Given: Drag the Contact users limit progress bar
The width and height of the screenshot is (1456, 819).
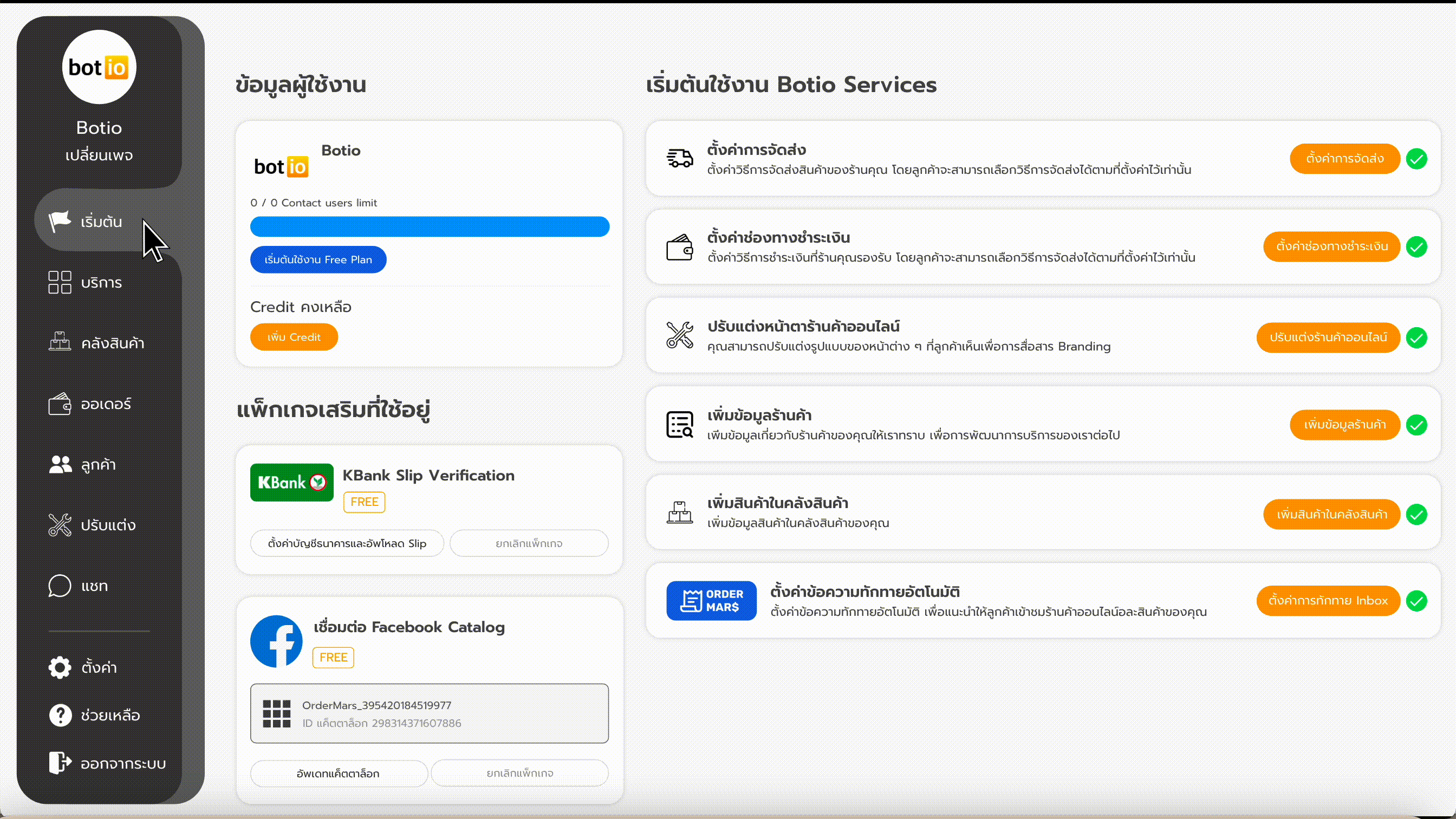Looking at the screenshot, I should [x=429, y=226].
